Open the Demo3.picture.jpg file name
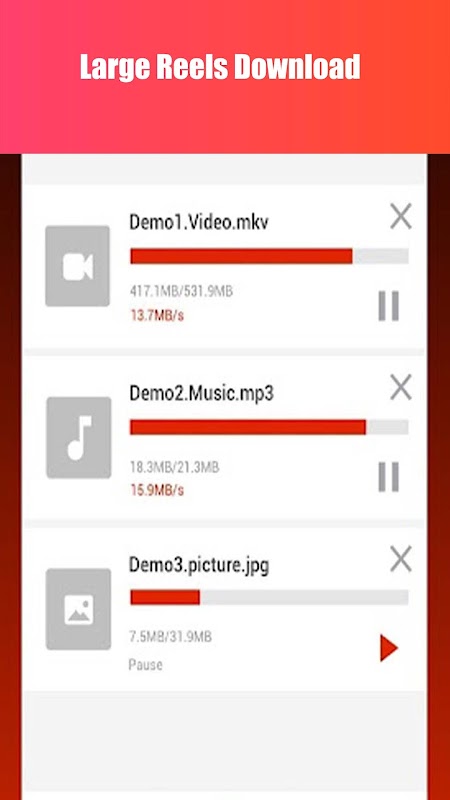Viewport: 450px width, 800px height. point(199,565)
